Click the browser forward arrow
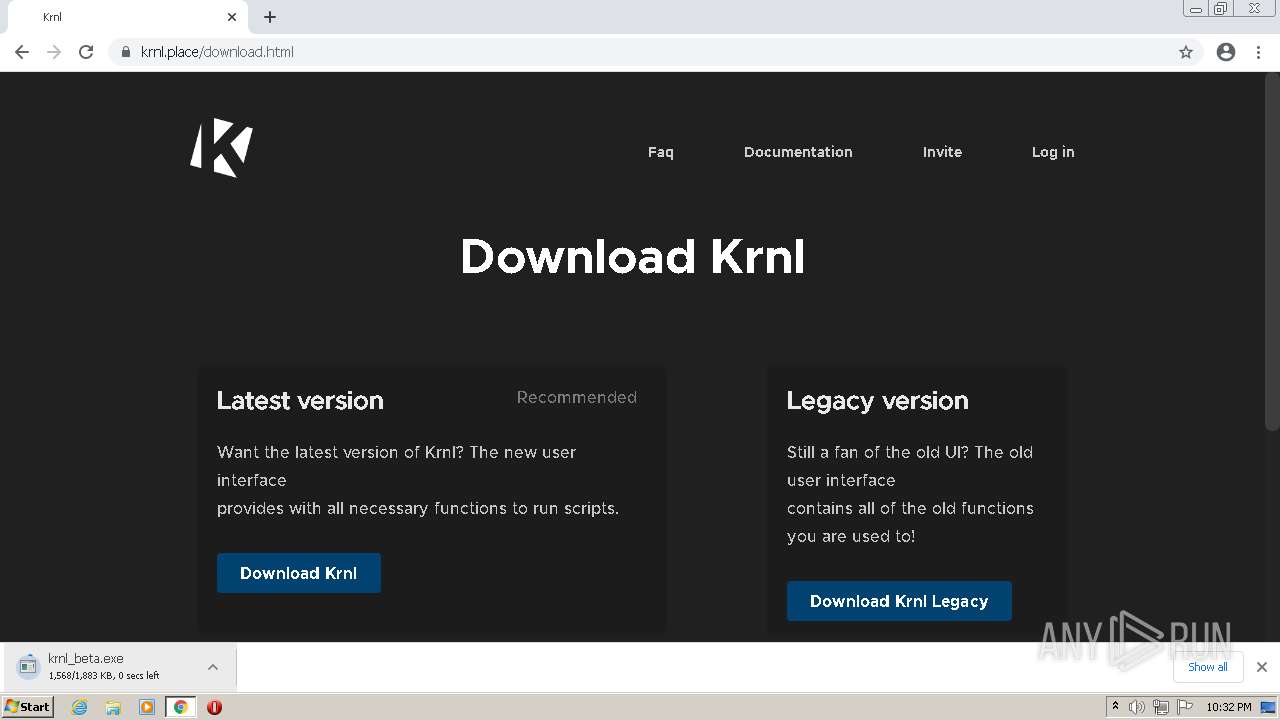The width and height of the screenshot is (1280, 720). tap(54, 52)
